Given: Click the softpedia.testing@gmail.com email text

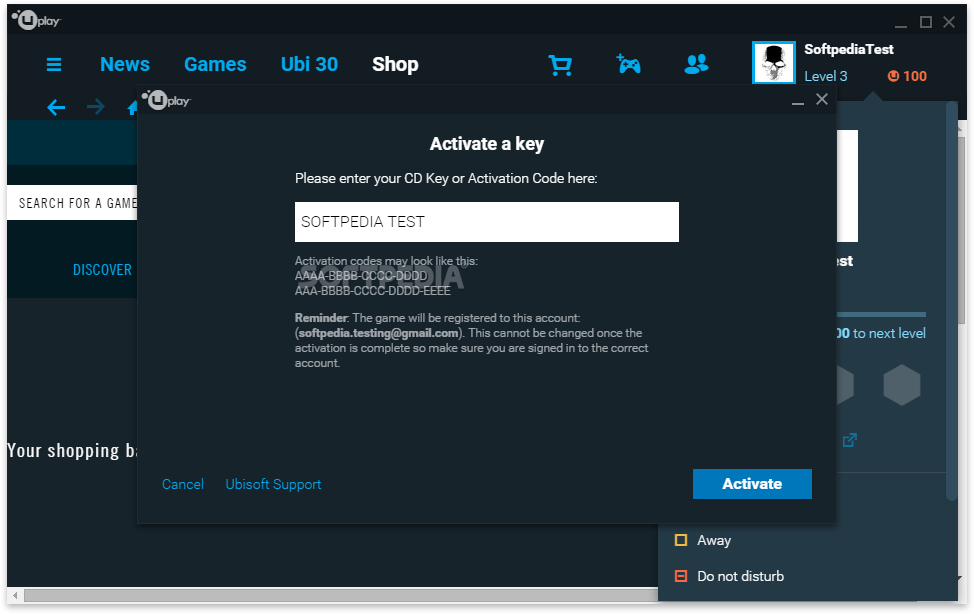Looking at the screenshot, I should (x=380, y=333).
